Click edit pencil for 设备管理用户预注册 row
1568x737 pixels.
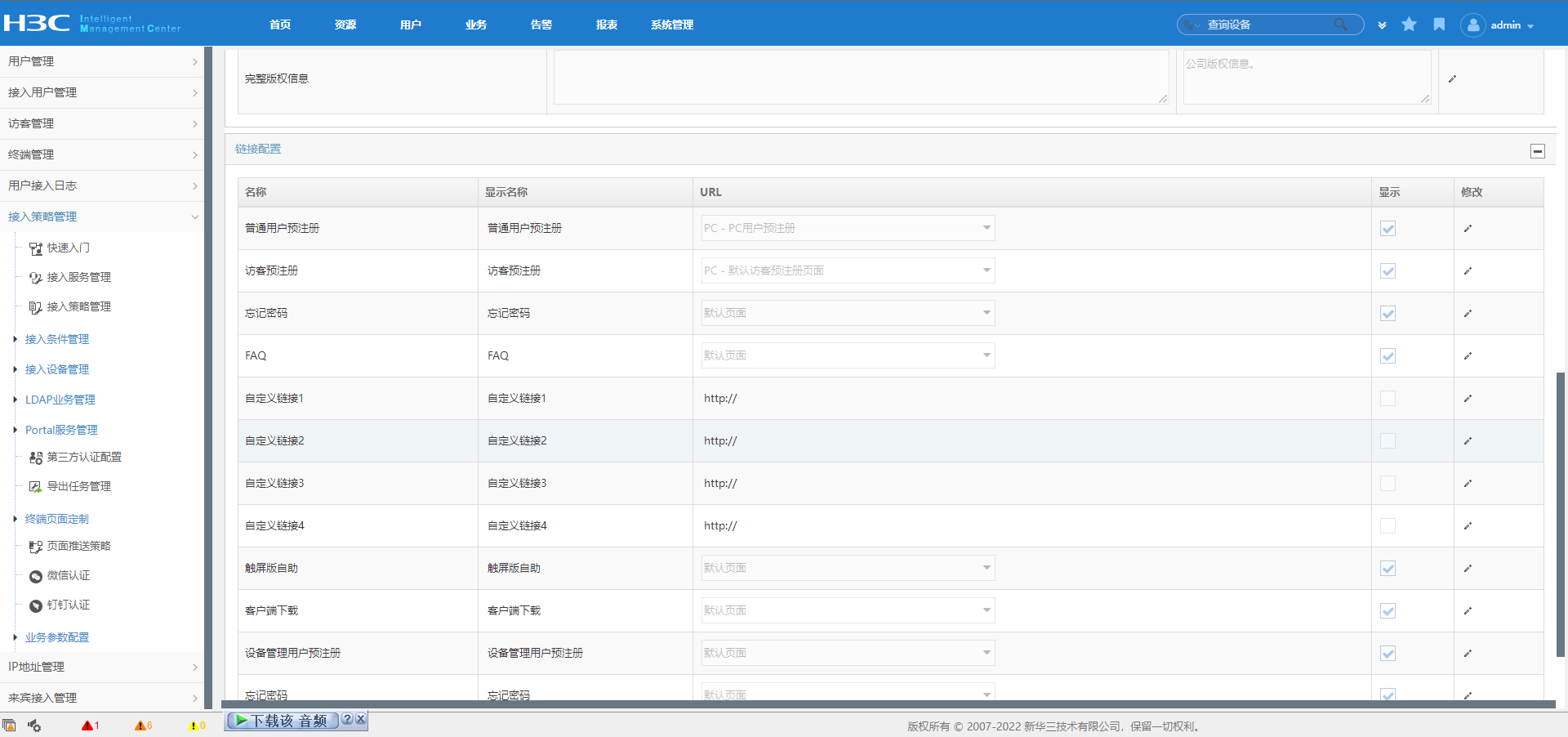1468,654
